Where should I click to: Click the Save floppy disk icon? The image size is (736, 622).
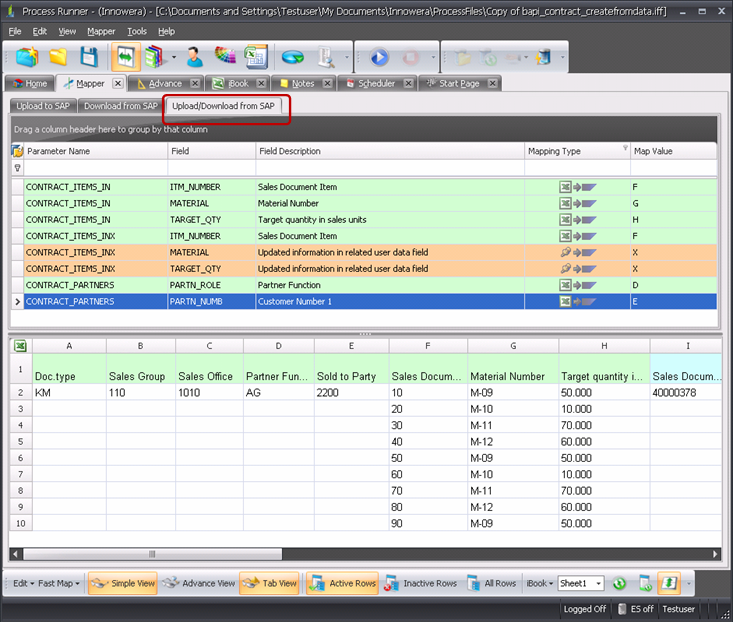pos(89,57)
